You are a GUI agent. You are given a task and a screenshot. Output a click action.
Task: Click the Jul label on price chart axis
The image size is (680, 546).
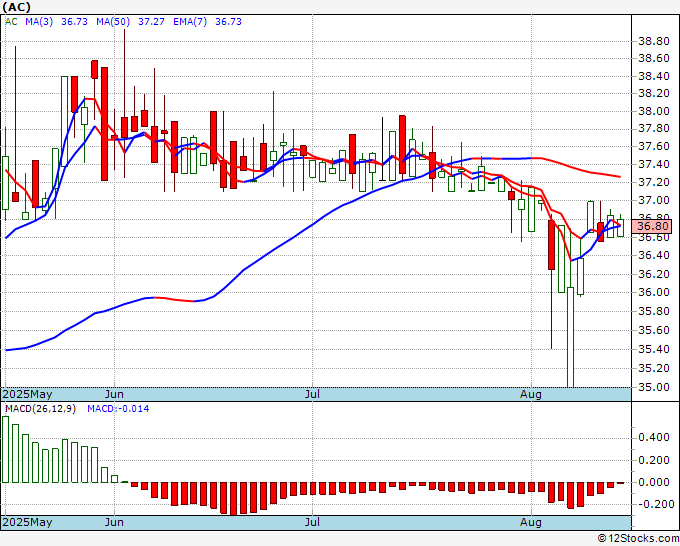coord(312,394)
